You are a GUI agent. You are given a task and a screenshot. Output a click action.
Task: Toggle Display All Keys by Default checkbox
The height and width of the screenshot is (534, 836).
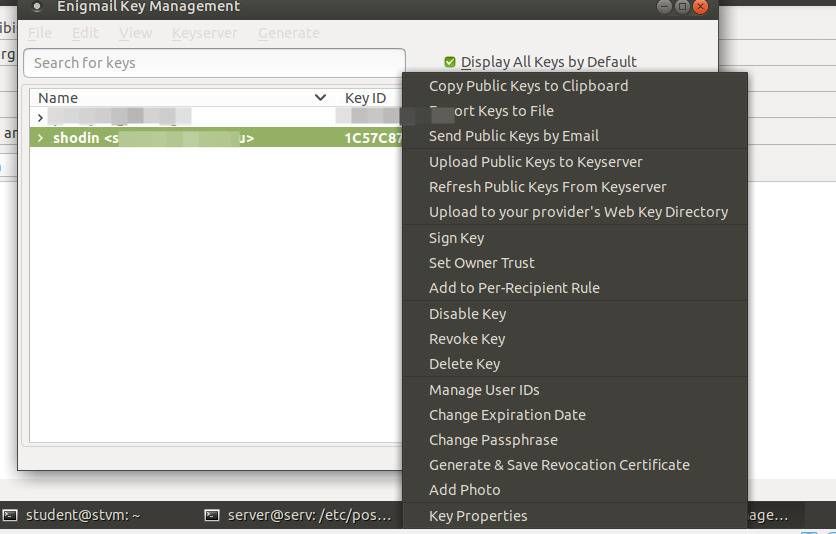449,62
